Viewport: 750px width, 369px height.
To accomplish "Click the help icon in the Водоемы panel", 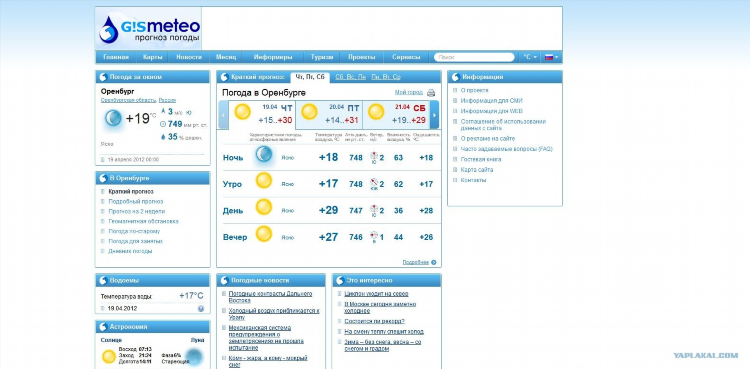I will click(201, 309).
